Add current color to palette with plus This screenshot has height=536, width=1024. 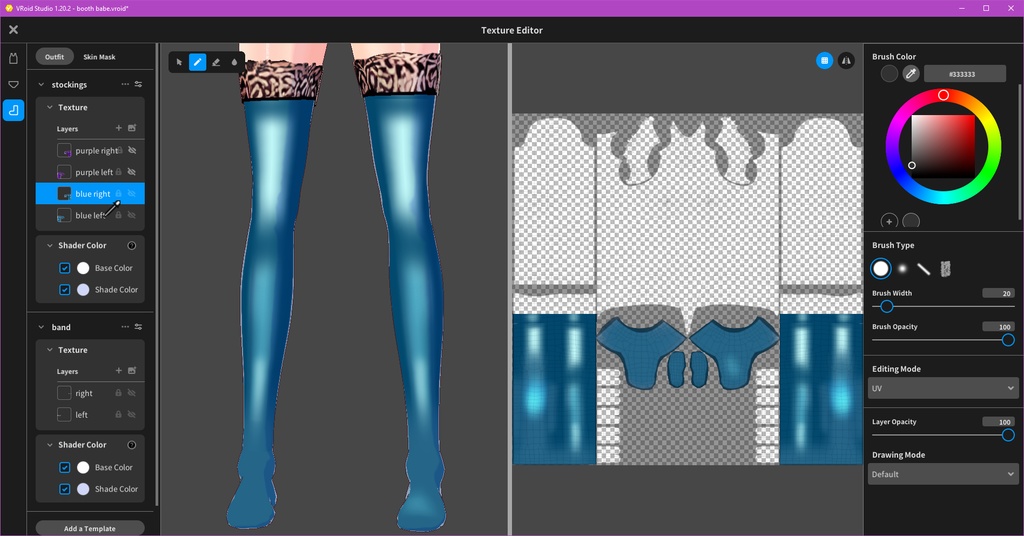pyautogui.click(x=889, y=221)
